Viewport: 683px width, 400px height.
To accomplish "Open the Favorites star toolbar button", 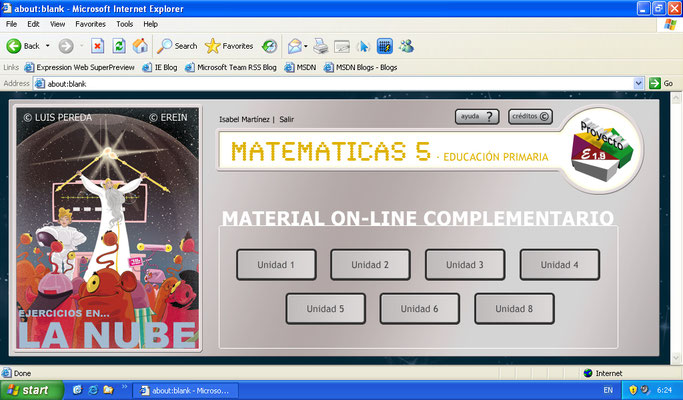I will [229, 46].
